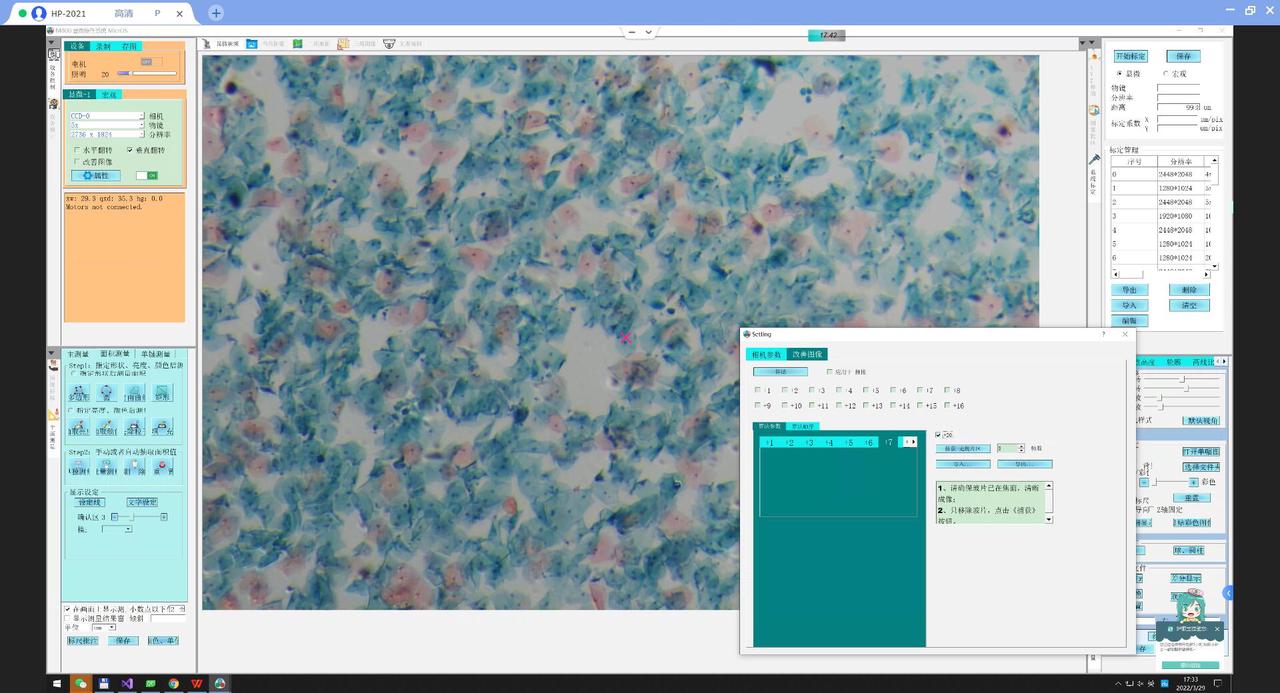The image size is (1280, 693).
Task: Open WeChat from the taskbar
Action: 81,683
